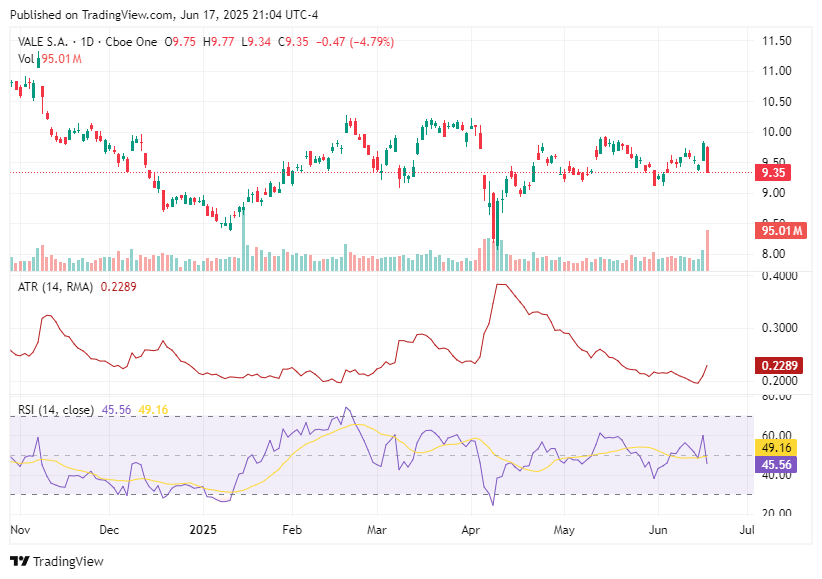Click the red 0.2289 ATR tag on axis
822x579 pixels.
coord(779,366)
